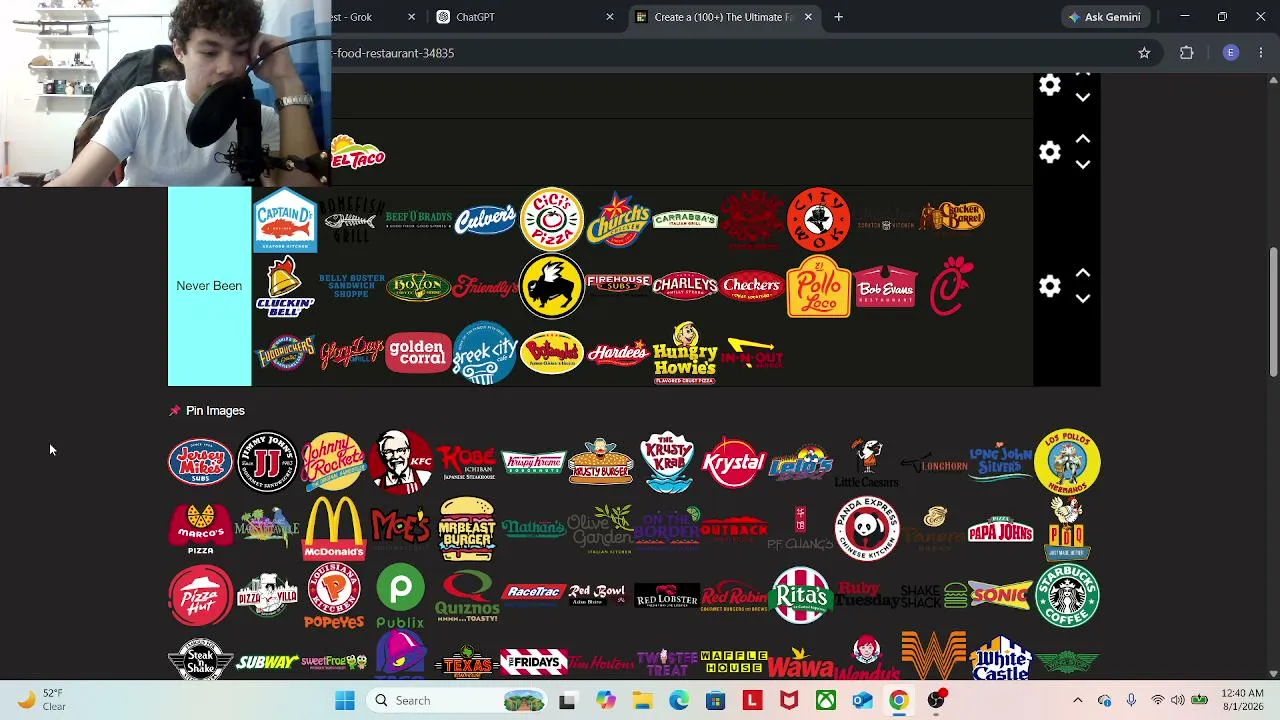Image resolution: width=1280 pixels, height=720 pixels.
Task: Click the Papa Johns logo
Action: (1000, 529)
